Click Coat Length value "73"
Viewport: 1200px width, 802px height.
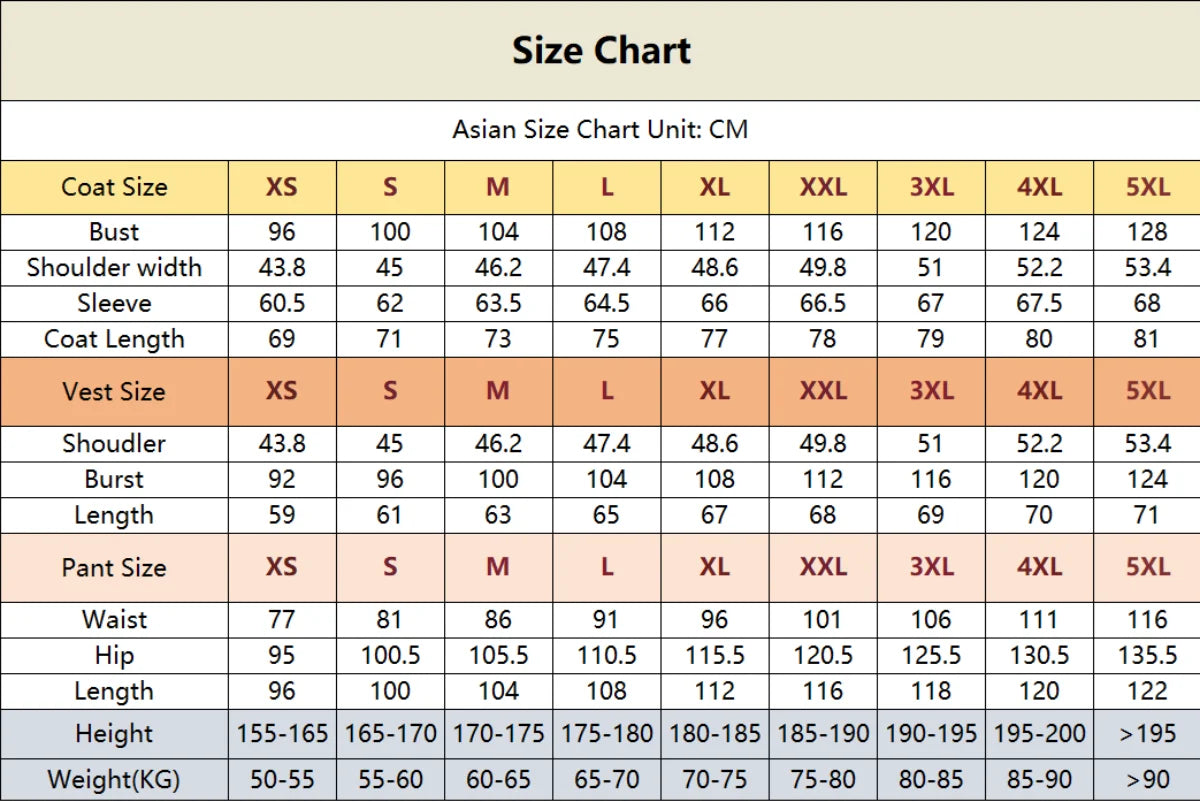pyautogui.click(x=498, y=339)
